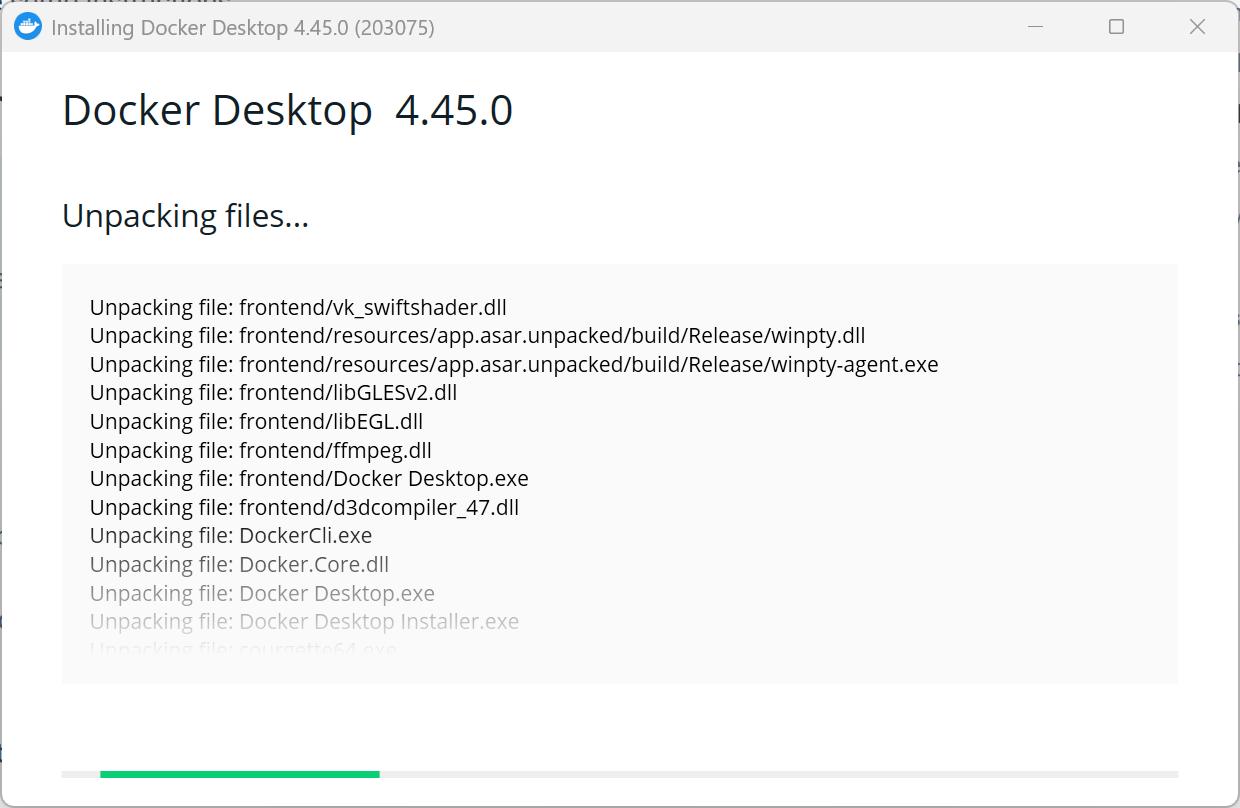Click the window title 'Installing Docker Desktop 4.45.0 (203075)'

point(243,28)
